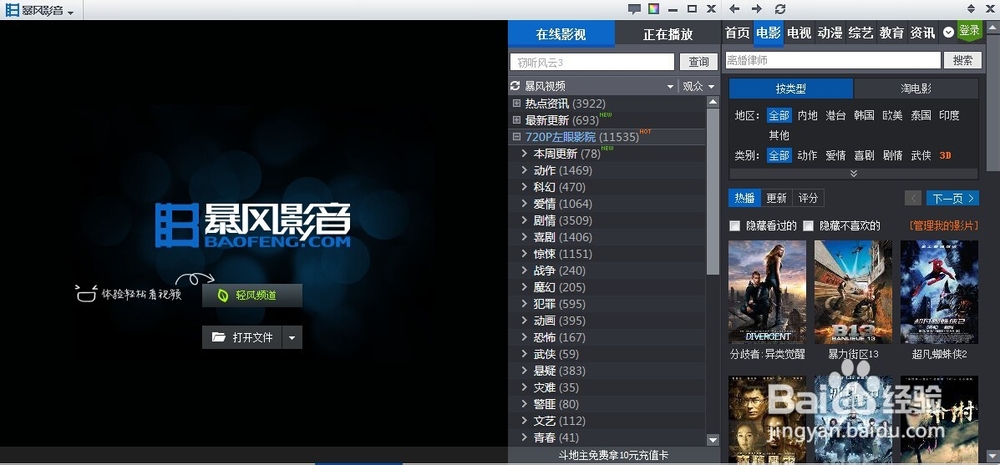Click the category list scroll down arrow
1000x465 pixels.
click(x=713, y=439)
